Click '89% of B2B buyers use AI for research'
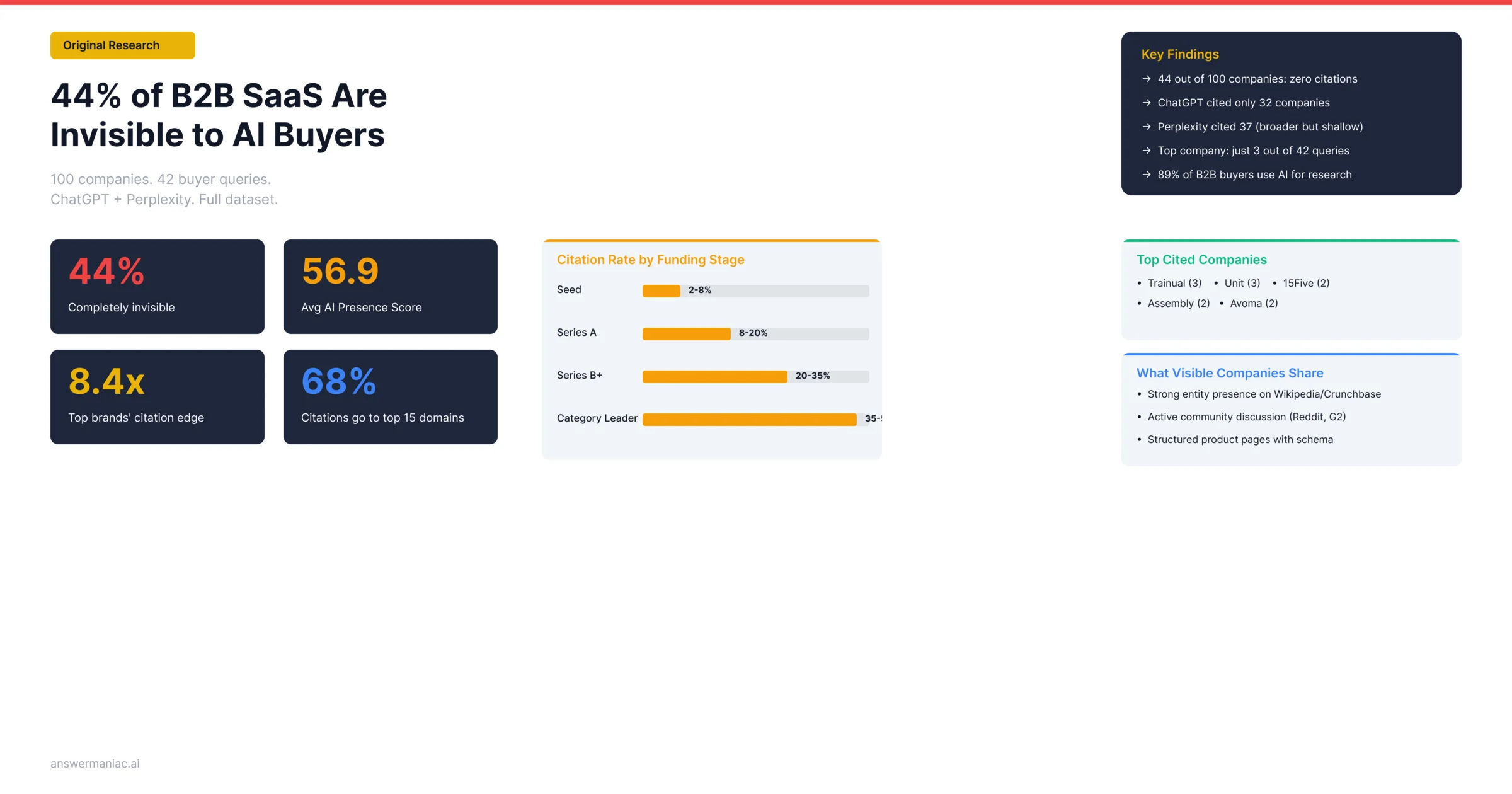The height and width of the screenshot is (794, 1512). 1255,175
